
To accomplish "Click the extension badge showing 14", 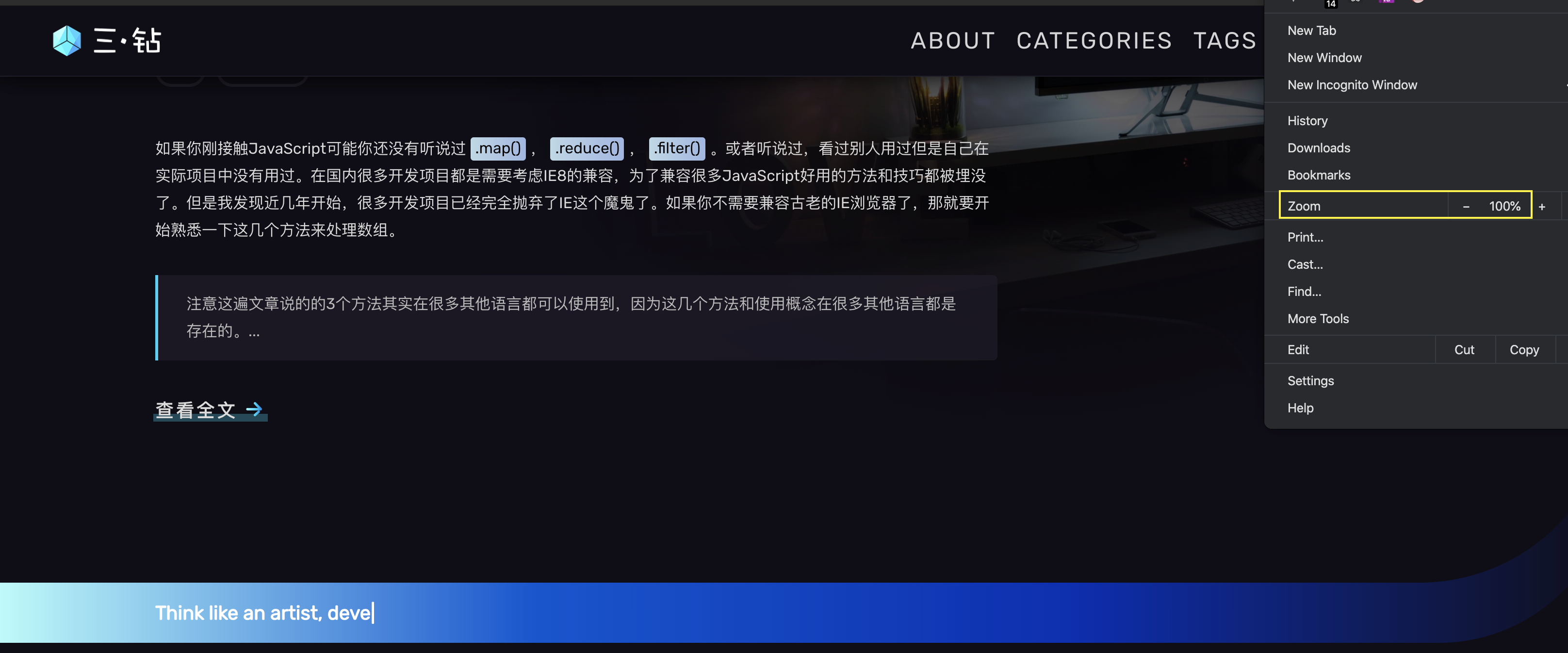I will [1331, 4].
